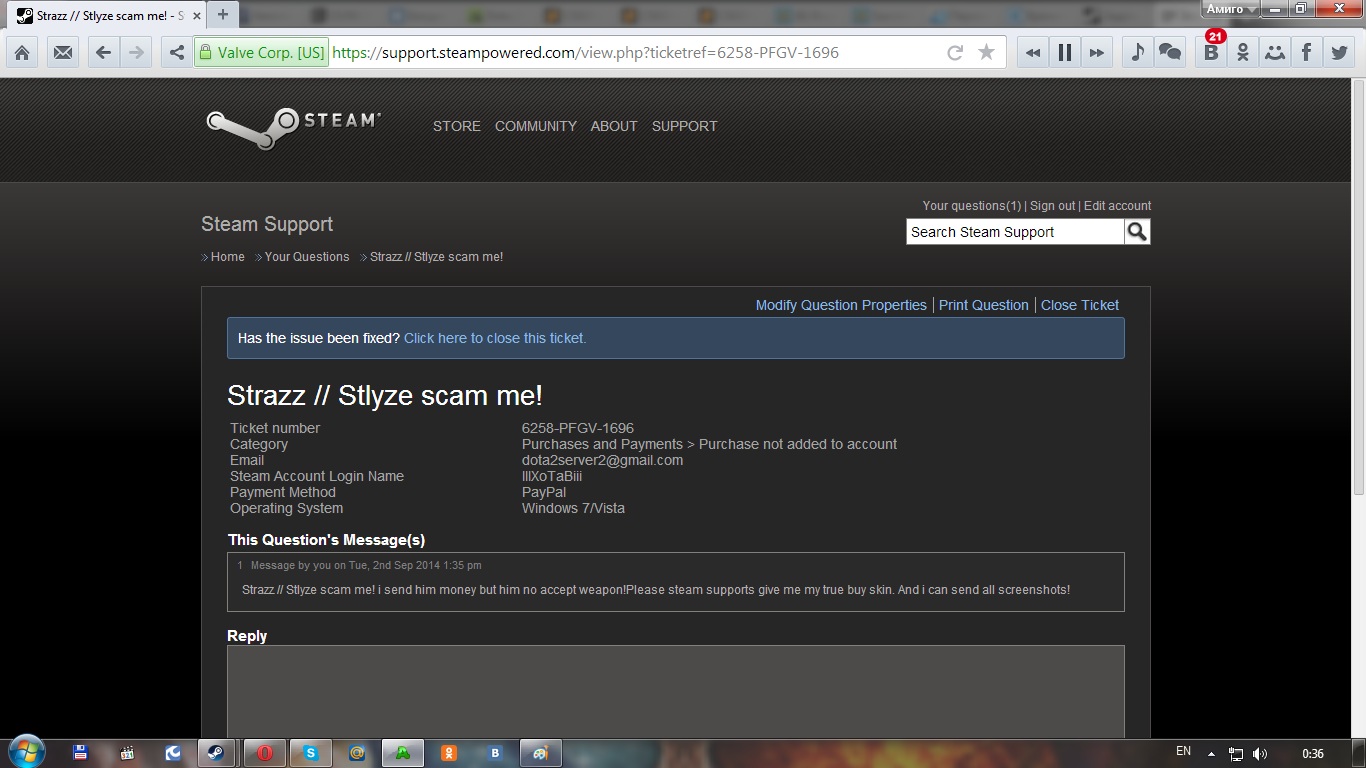Open the Mail.ru Agent @ taskbar icon
The height and width of the screenshot is (768, 1366).
pyautogui.click(x=357, y=753)
